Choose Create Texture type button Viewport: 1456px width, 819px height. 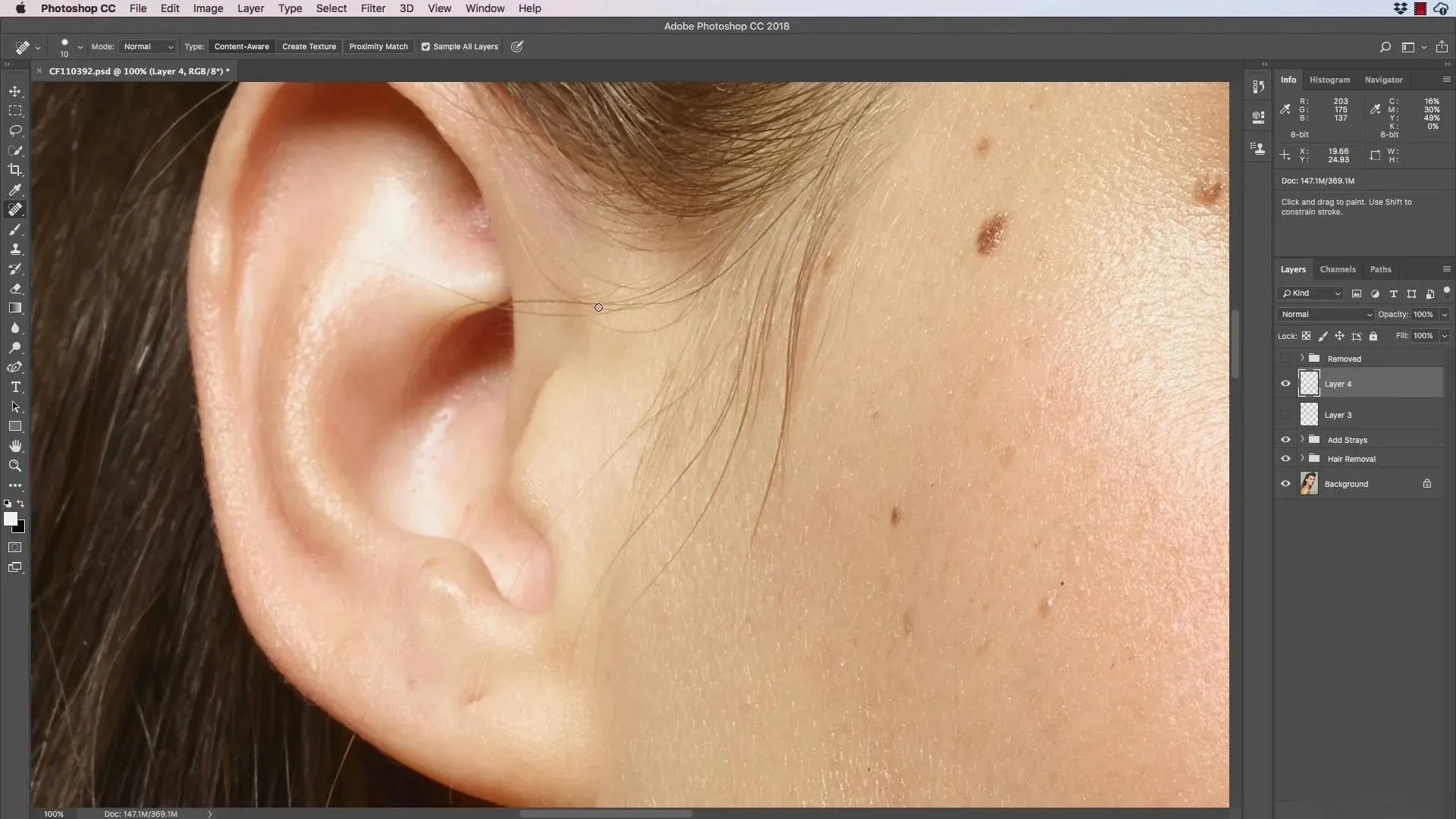tap(309, 46)
